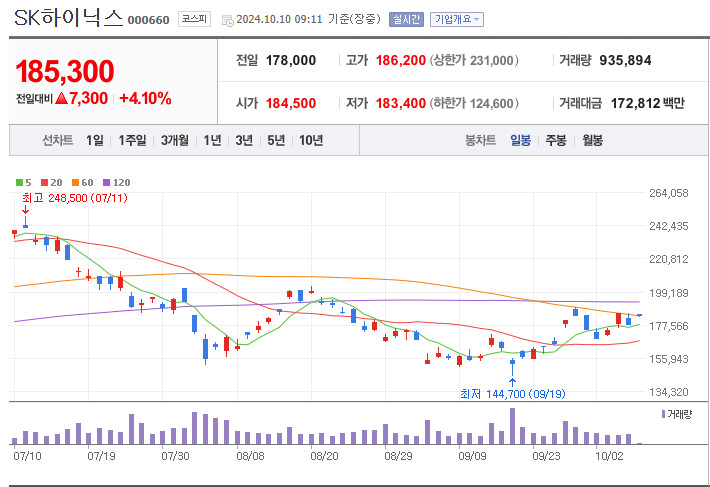This screenshot has width=710, height=487.
Task: Click the tallest volume bar near 09/19
Action: (512, 426)
